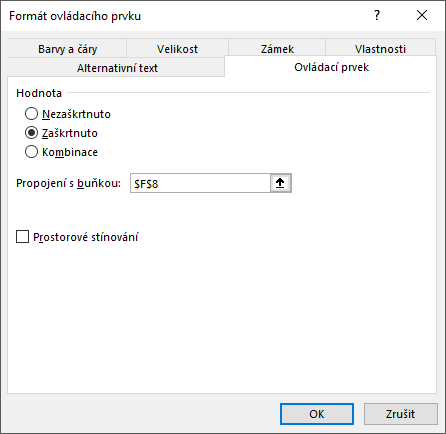The image size is (446, 434).
Task: Click the collapse dialog range-select arrow icon
Action: coord(280,183)
